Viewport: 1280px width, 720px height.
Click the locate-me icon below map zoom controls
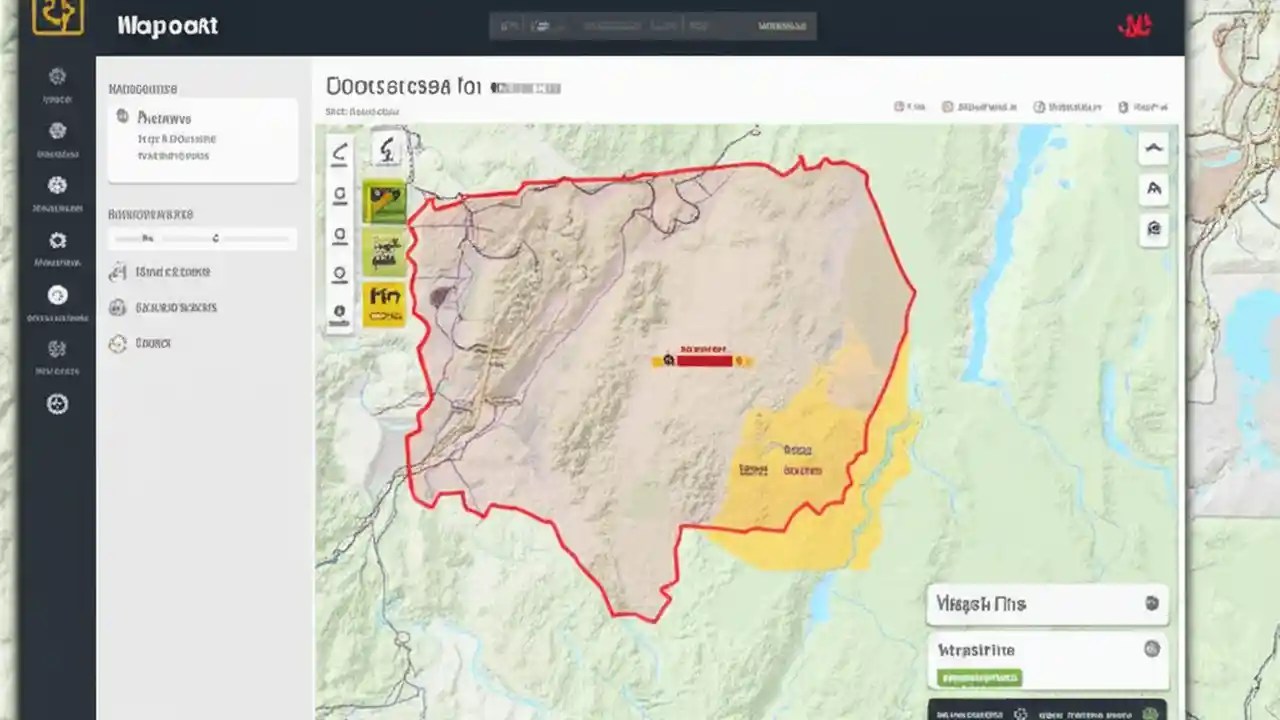coord(338,314)
